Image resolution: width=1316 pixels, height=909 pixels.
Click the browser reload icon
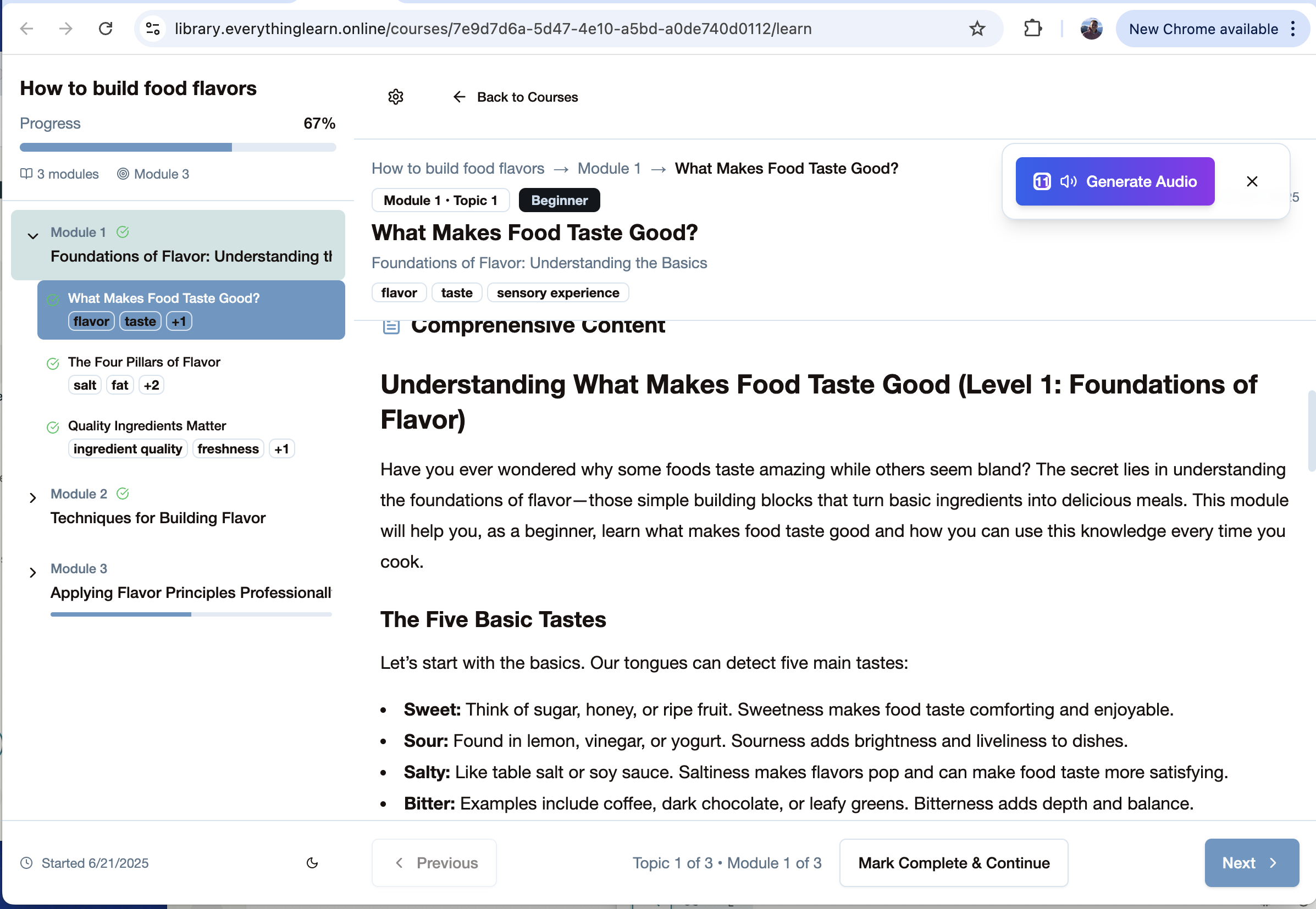click(106, 29)
